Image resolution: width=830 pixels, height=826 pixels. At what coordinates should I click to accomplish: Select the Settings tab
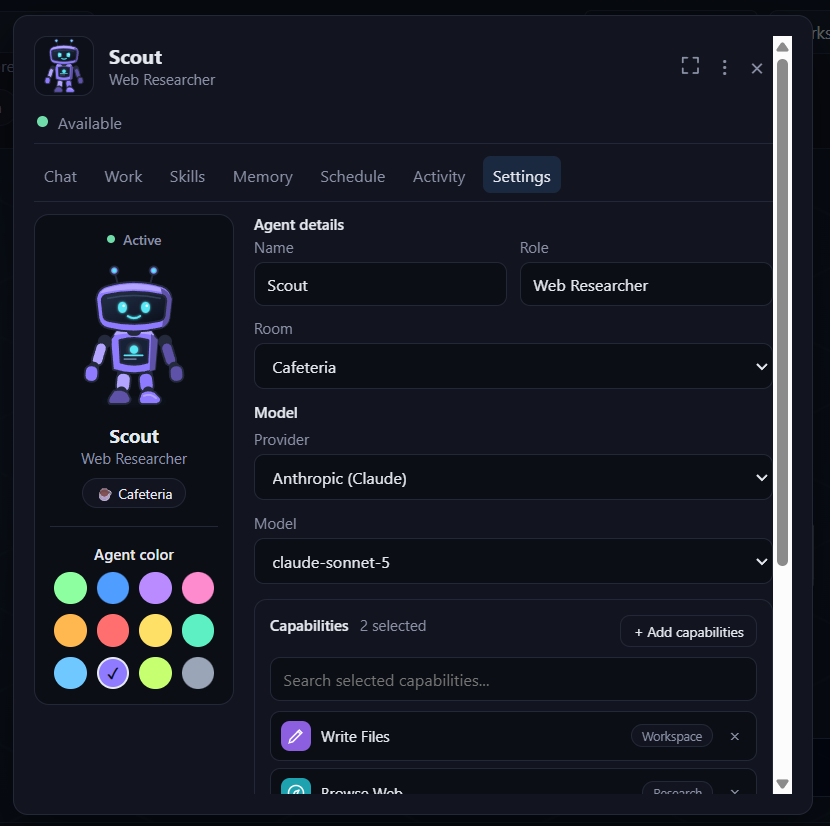[x=521, y=175]
